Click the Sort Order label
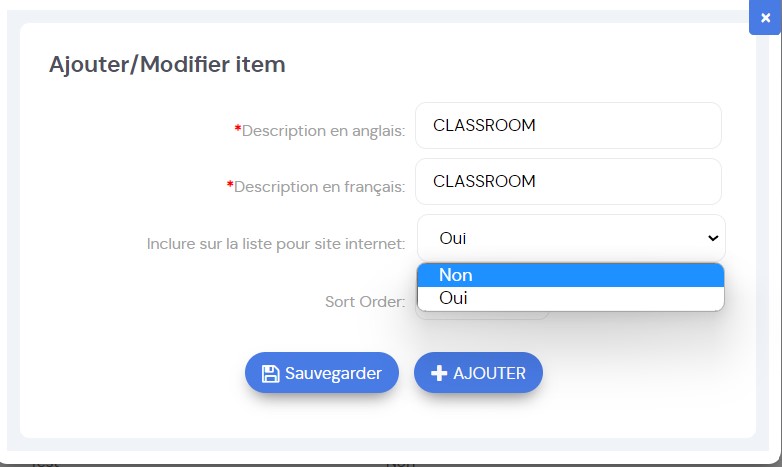 click(x=365, y=301)
